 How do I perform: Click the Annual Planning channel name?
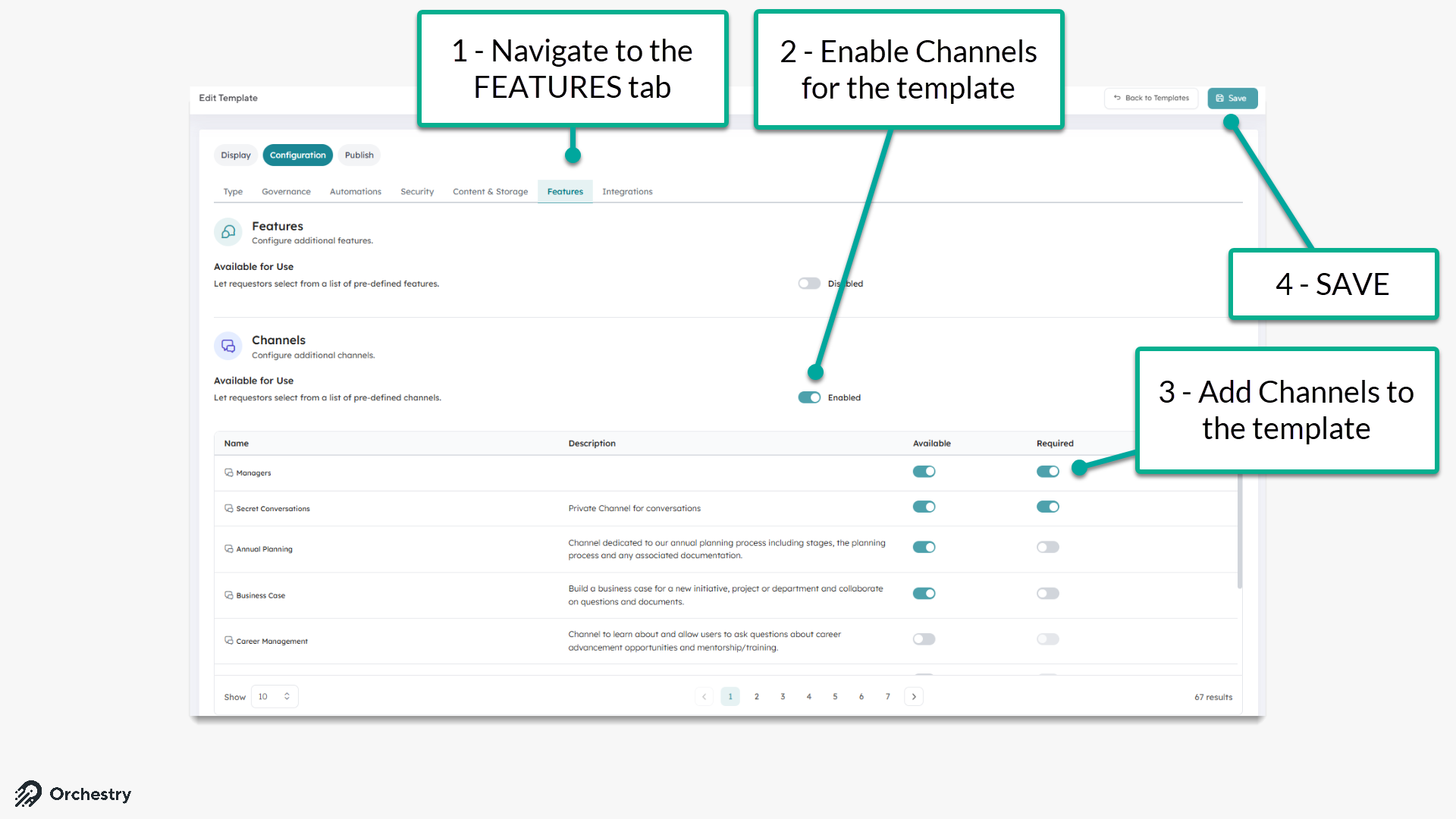point(264,549)
